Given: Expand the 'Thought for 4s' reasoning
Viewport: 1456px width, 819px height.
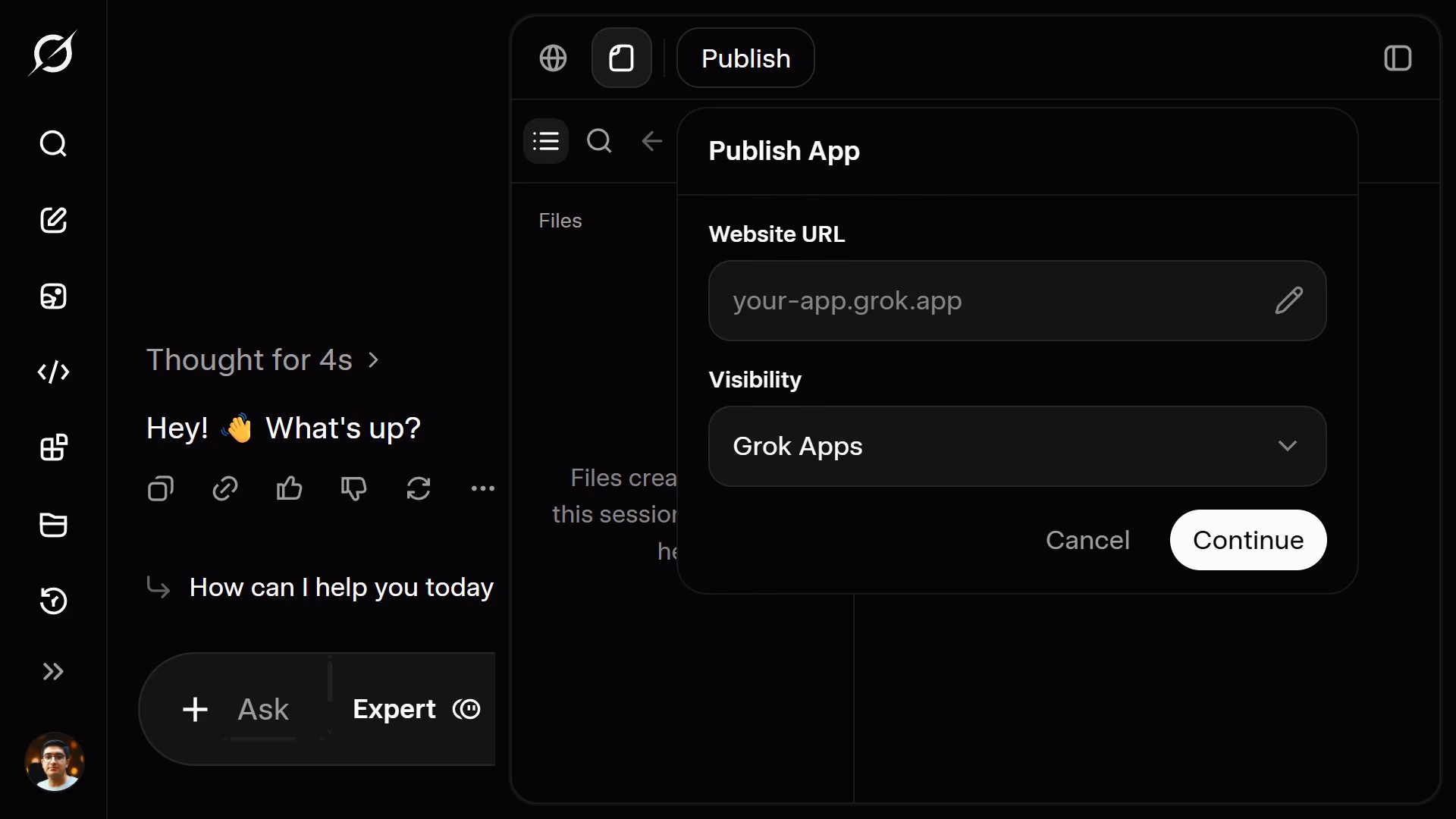Looking at the screenshot, I should 262,360.
